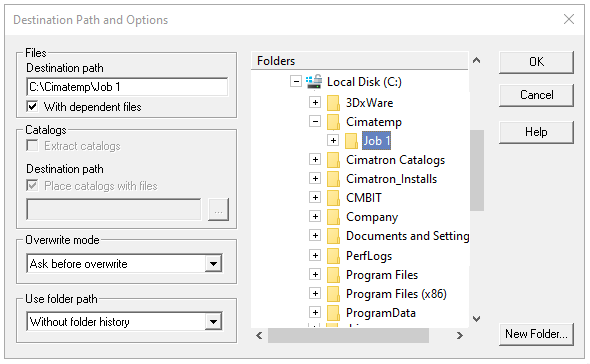Toggle Place catalogs with files checkbox
This screenshot has height=364, width=590.
[32, 186]
